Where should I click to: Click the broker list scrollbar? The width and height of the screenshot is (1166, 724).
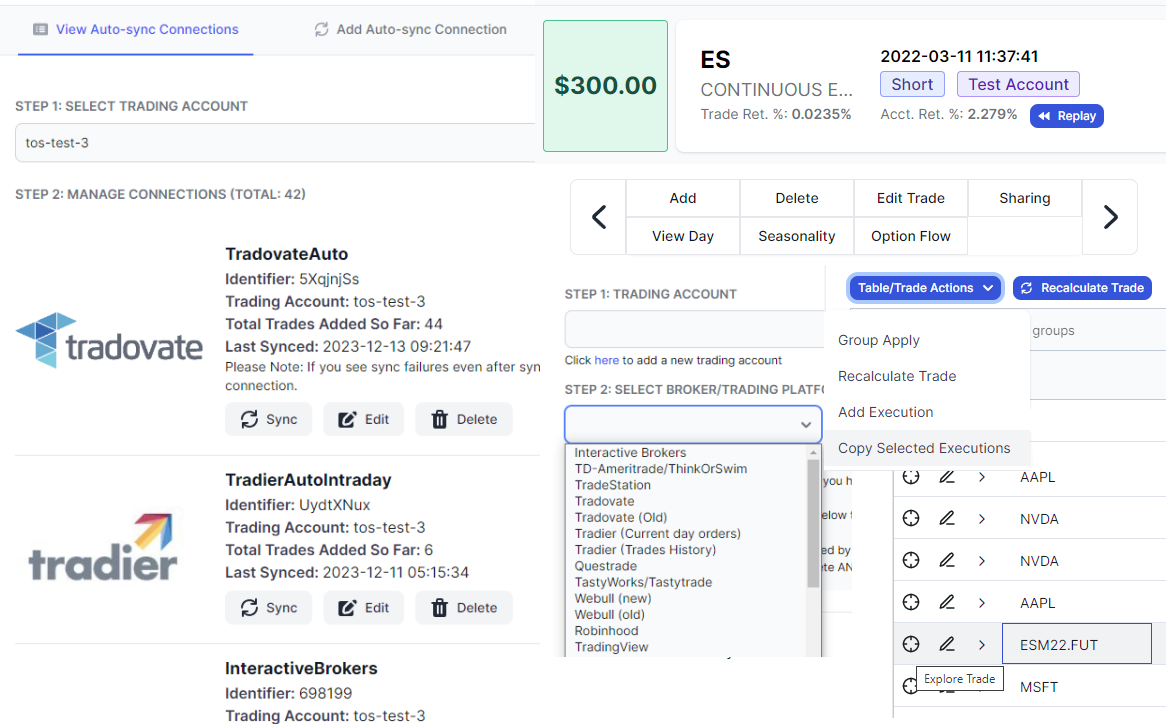813,524
